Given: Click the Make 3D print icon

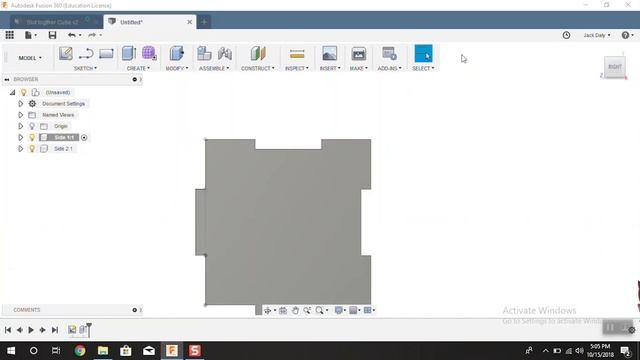Looking at the screenshot, I should (x=359, y=53).
